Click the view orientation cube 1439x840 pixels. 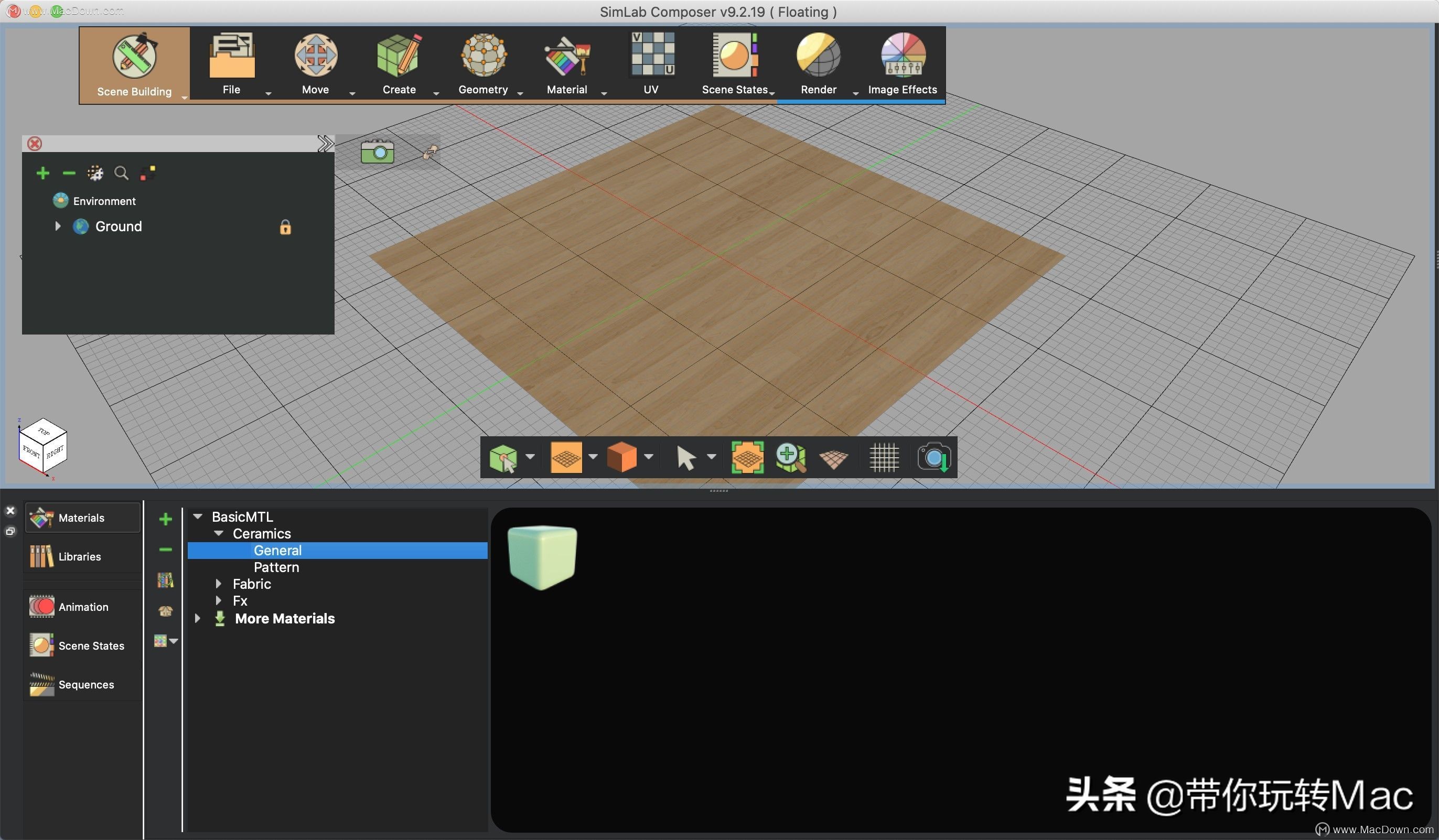click(x=43, y=447)
